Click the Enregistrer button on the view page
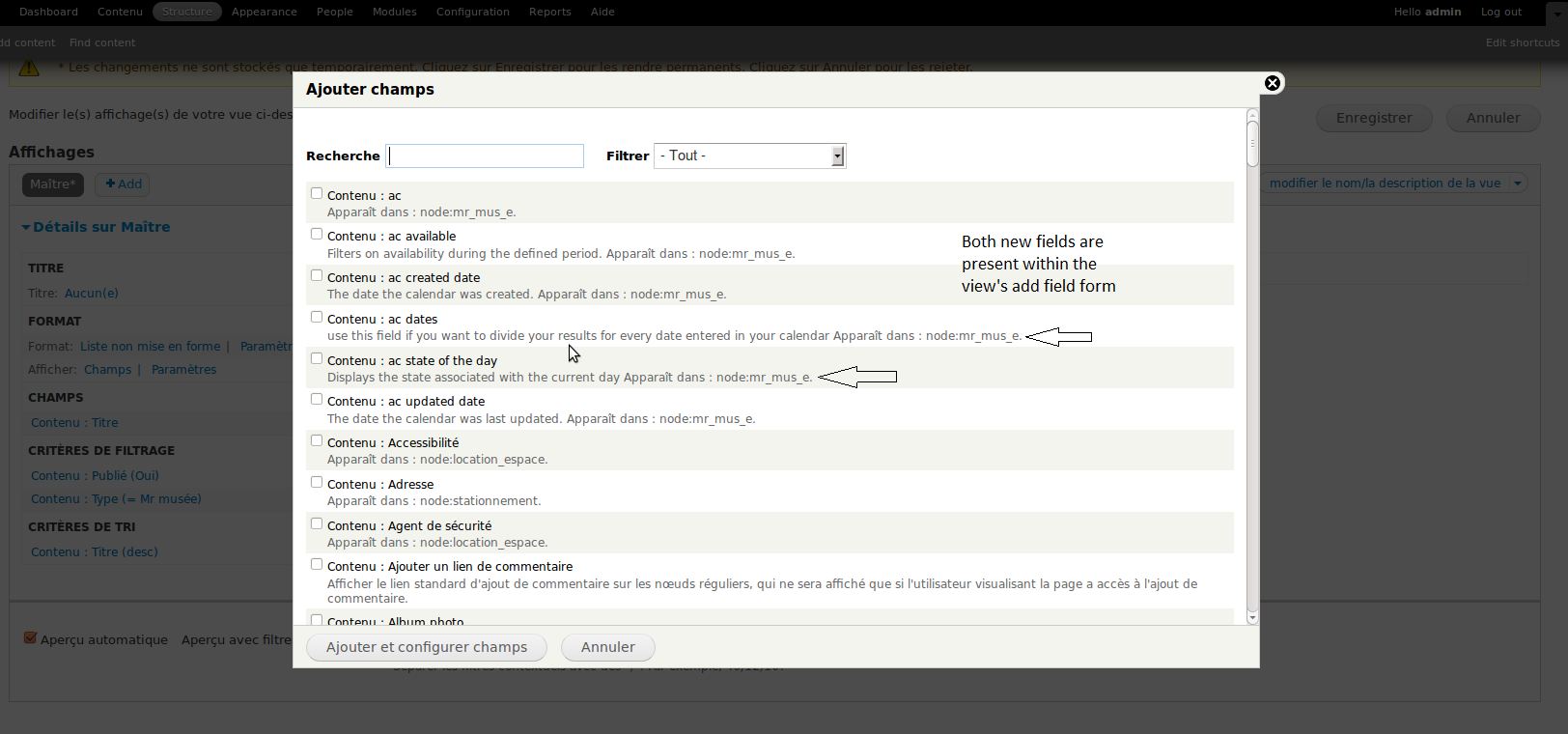 pos(1374,118)
